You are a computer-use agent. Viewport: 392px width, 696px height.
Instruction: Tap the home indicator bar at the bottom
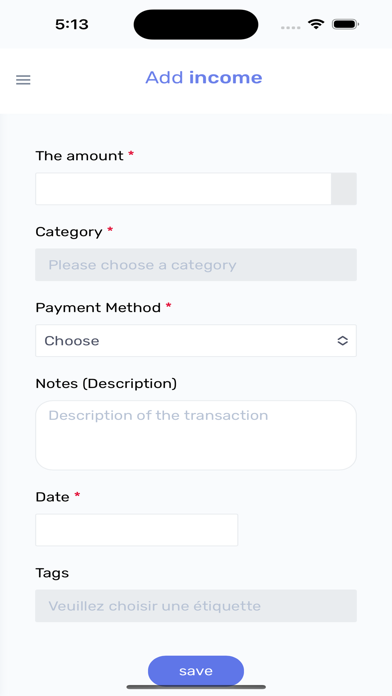pyautogui.click(x=196, y=687)
